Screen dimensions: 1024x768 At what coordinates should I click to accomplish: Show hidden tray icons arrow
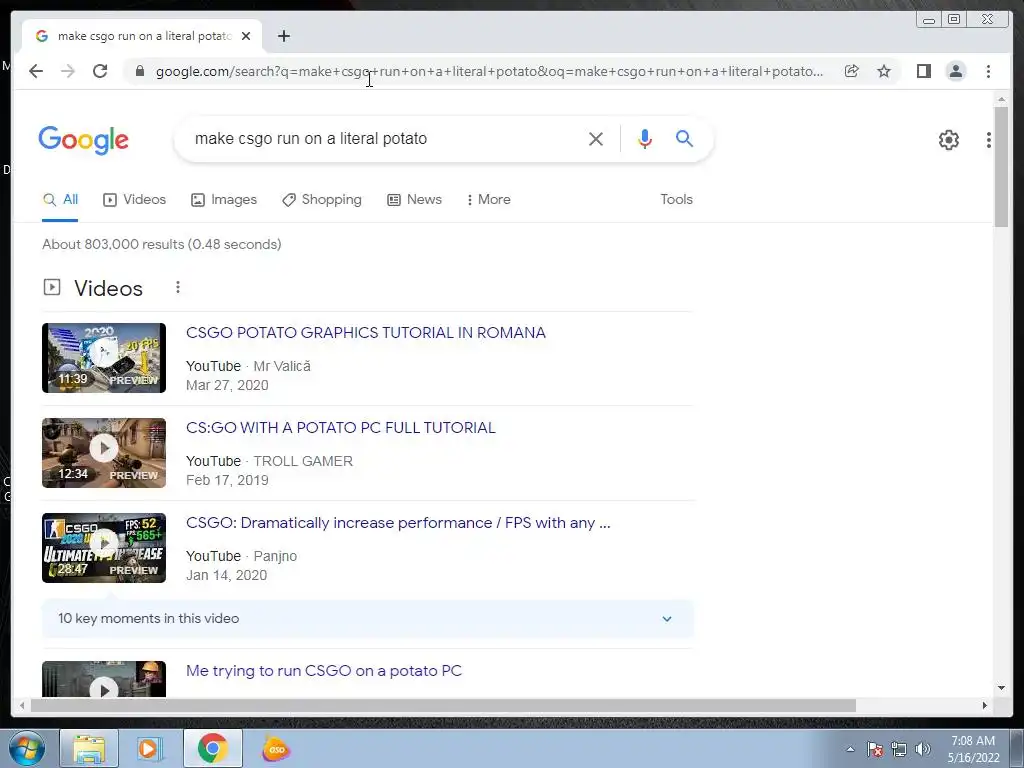click(x=850, y=749)
